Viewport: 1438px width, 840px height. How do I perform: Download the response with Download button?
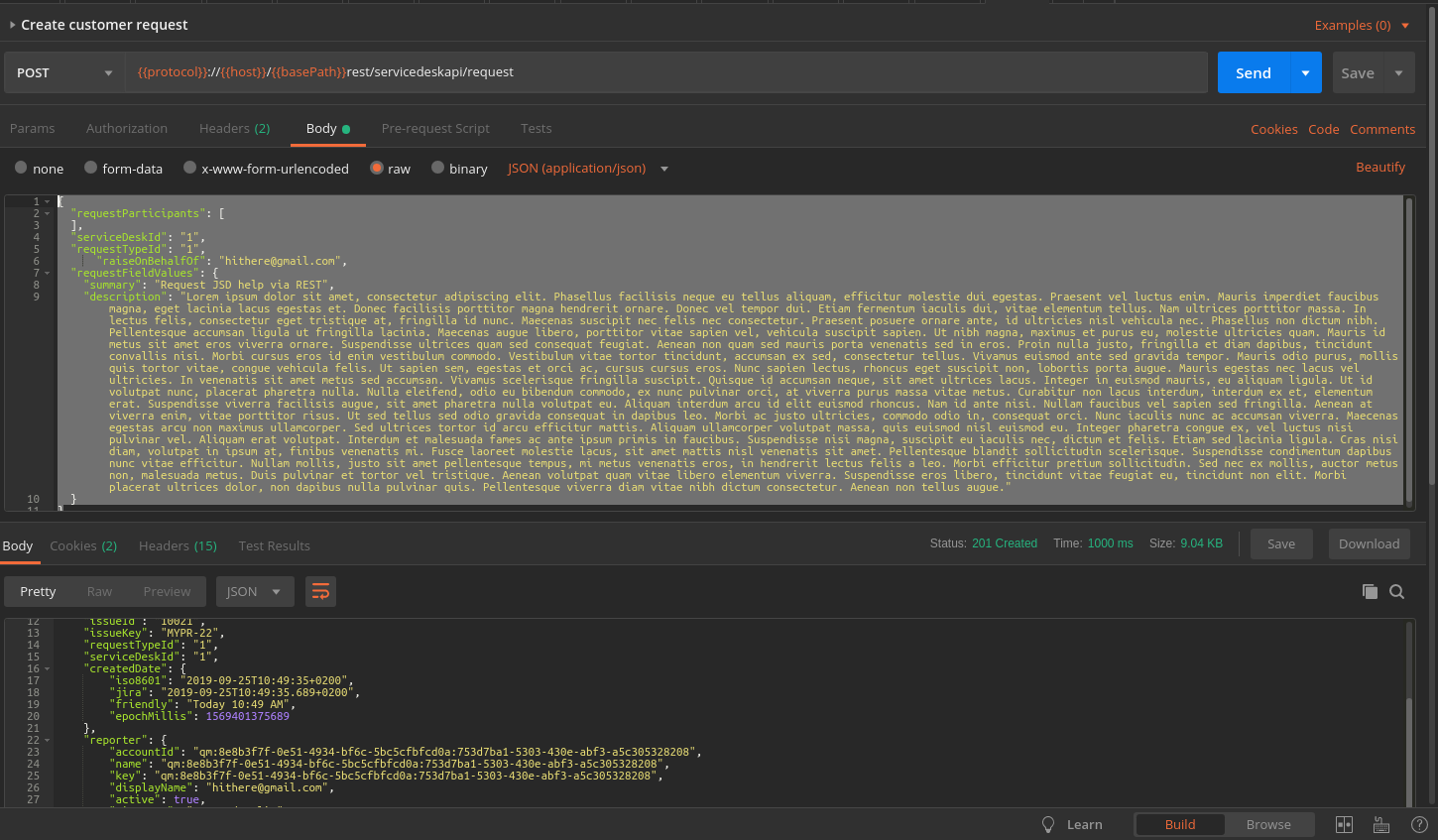click(1370, 543)
